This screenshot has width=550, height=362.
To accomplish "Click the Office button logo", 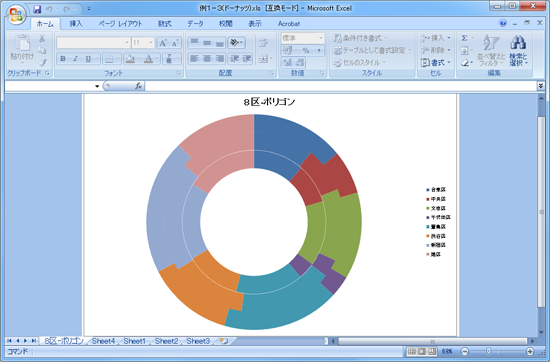I will (x=16, y=15).
